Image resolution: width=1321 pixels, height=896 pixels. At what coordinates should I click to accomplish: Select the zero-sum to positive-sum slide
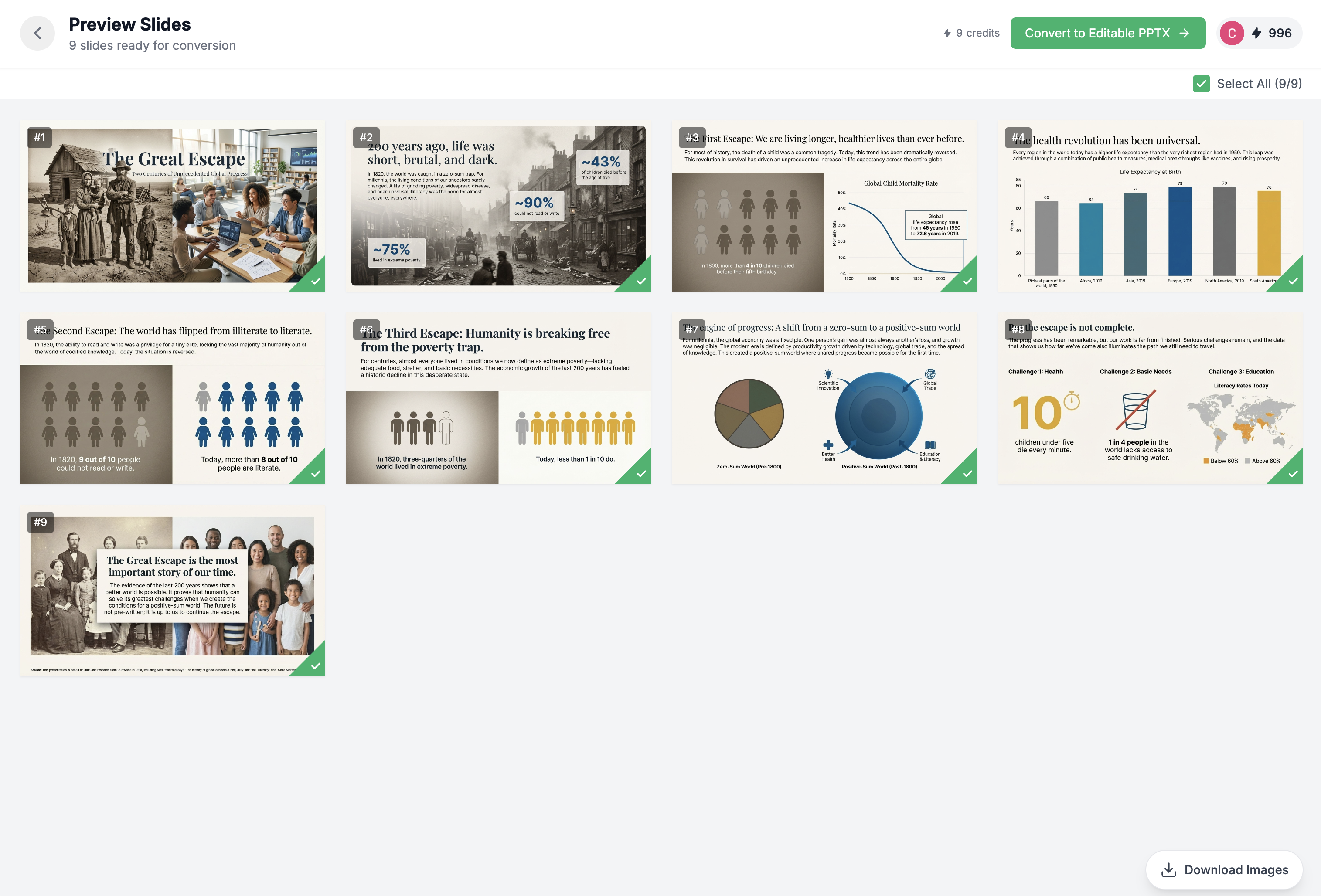point(824,399)
